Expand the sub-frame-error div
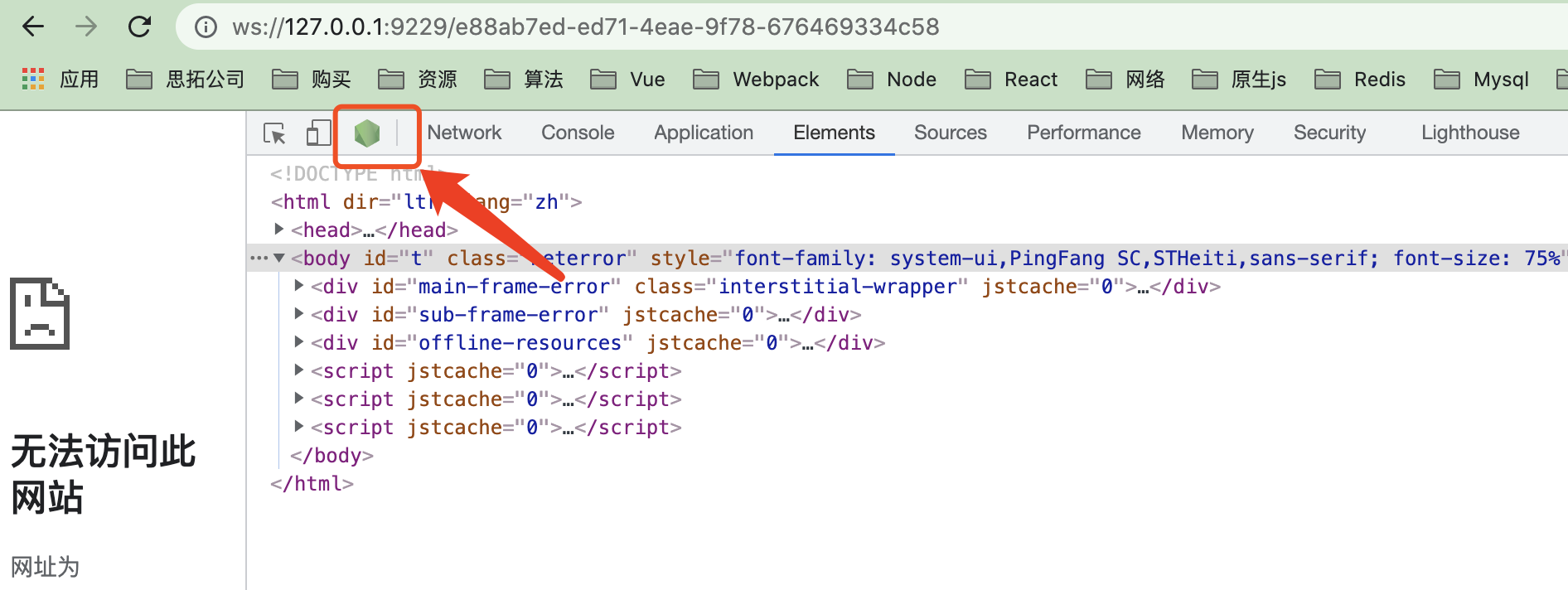Image resolution: width=1568 pixels, height=590 pixels. (299, 313)
